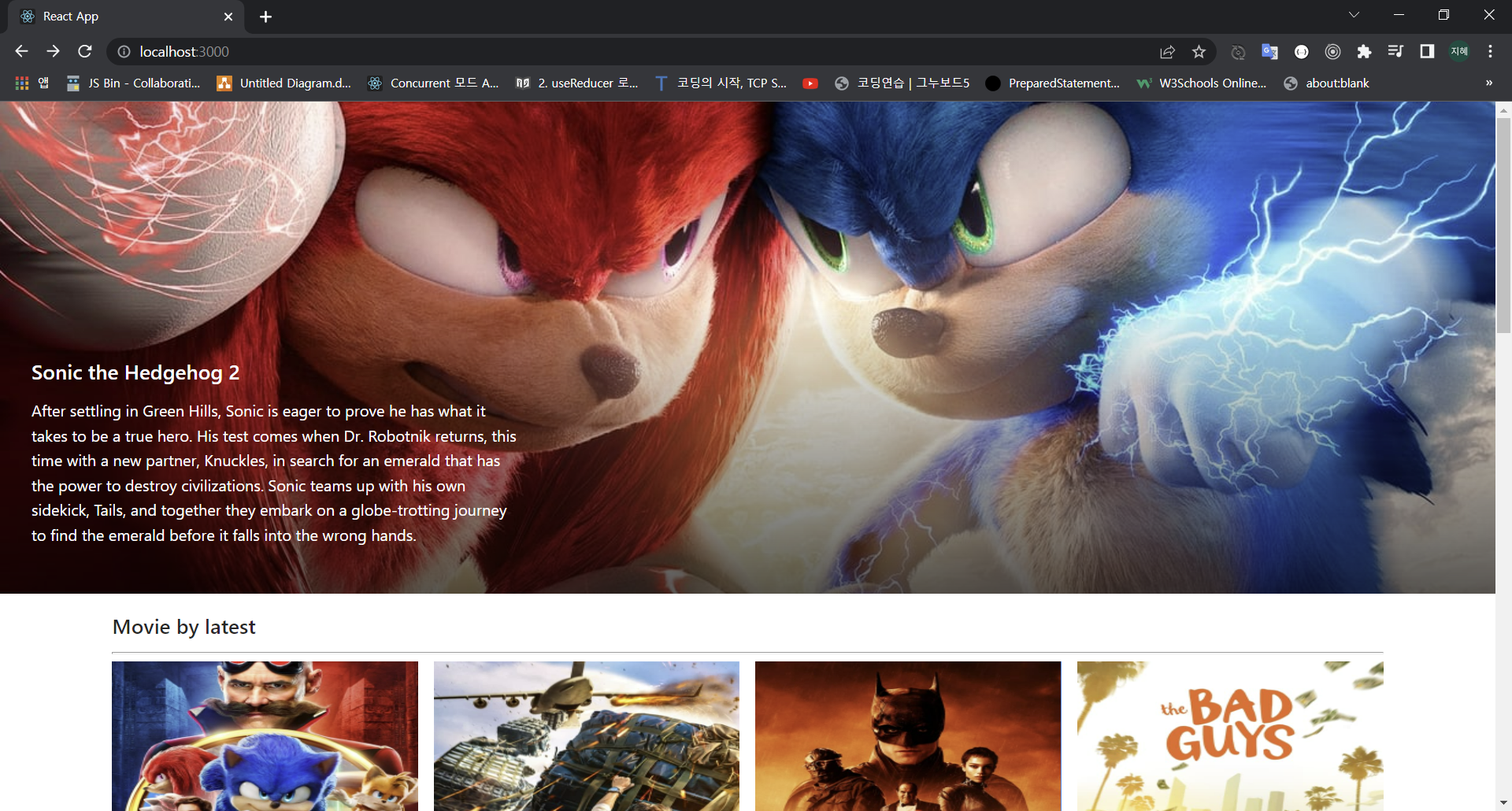Open the gnuboard5 coding practice bookmark
Screen dimensions: 1512x811
pos(902,83)
